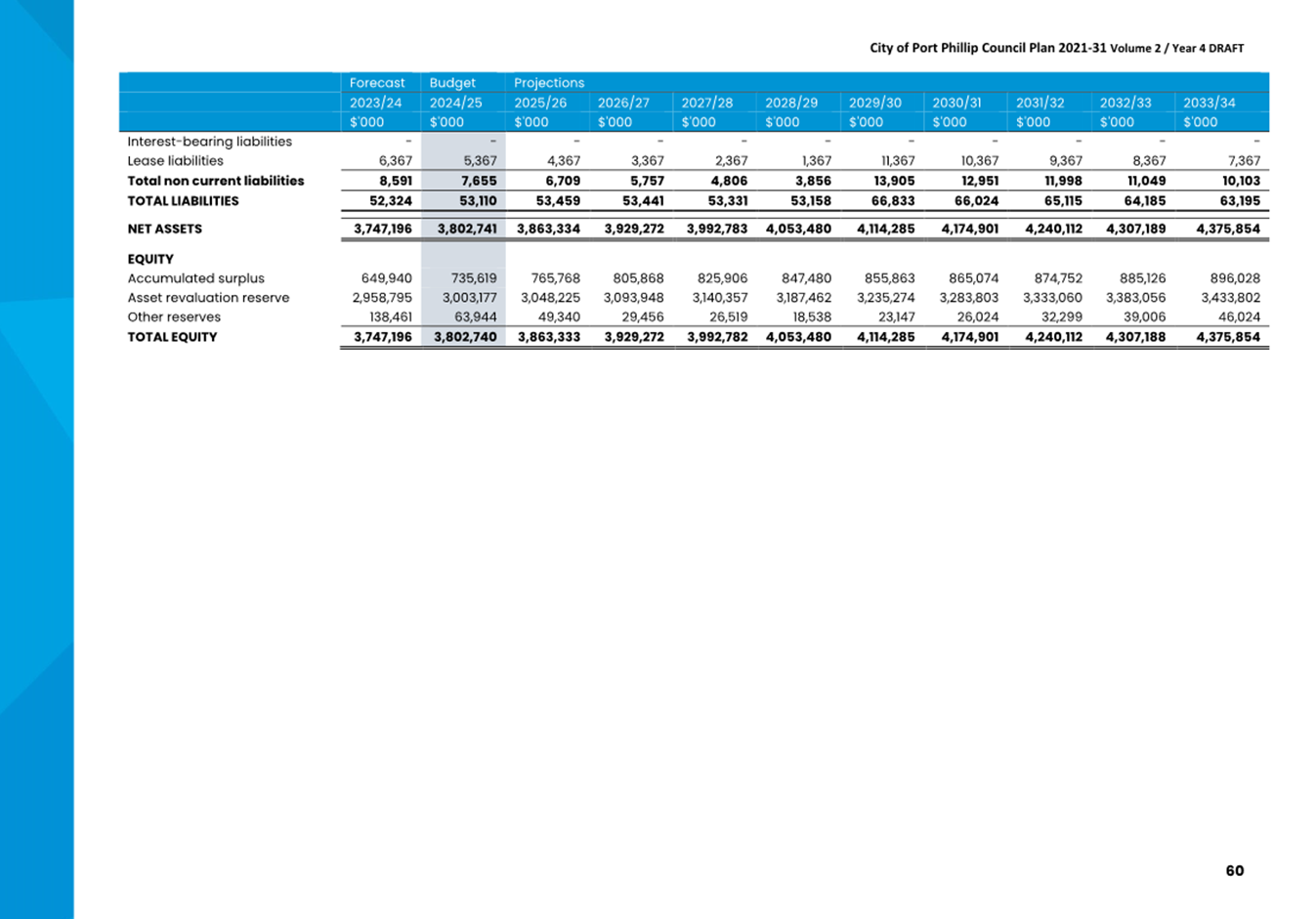
Task: Click the 2026/27 year header
Action: point(623,103)
